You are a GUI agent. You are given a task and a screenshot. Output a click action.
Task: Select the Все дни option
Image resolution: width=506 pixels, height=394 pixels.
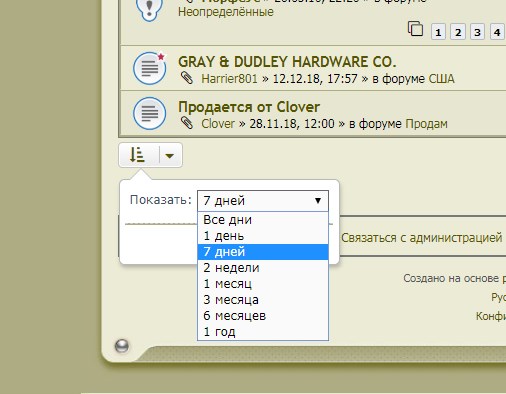click(263, 220)
